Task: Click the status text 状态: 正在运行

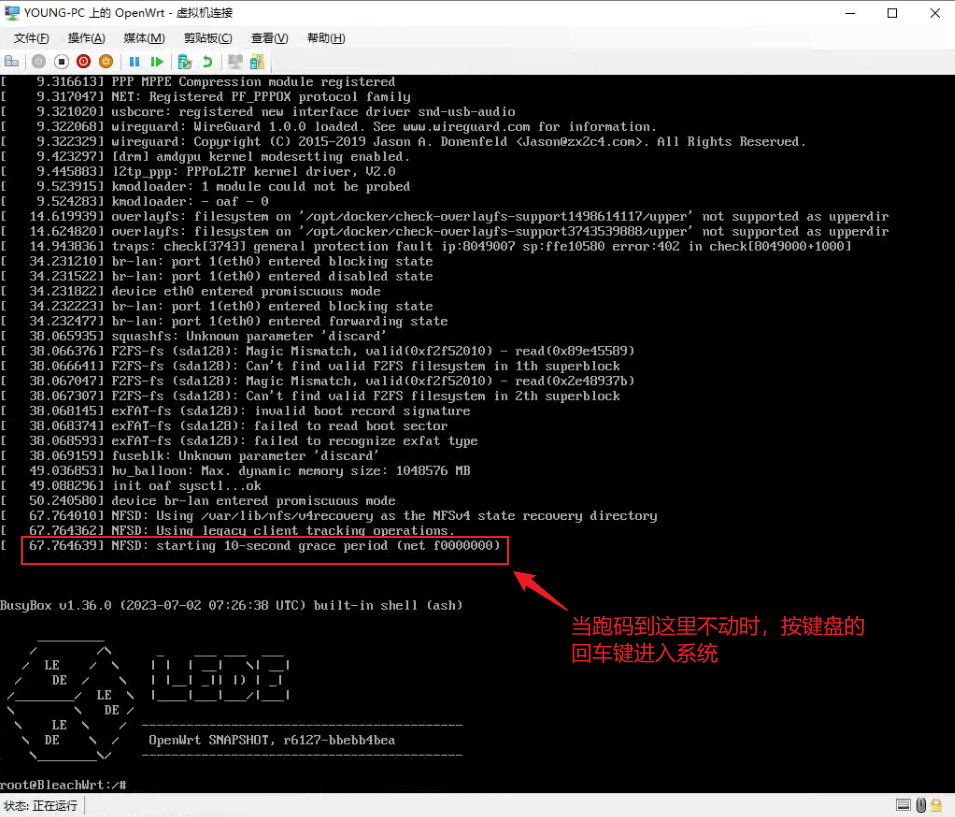Action: 40,805
